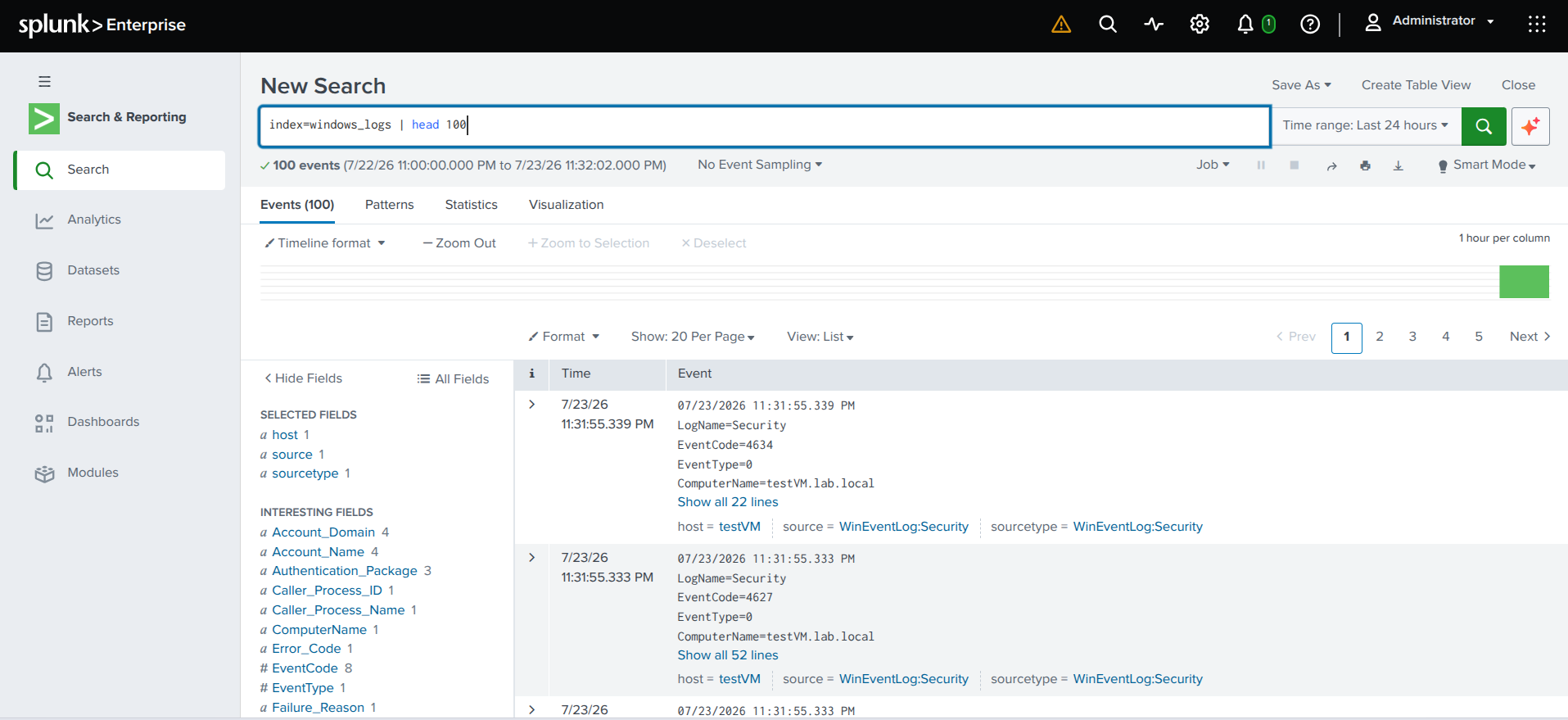Select Search in the sidebar
The image size is (1568, 720).
[120, 170]
